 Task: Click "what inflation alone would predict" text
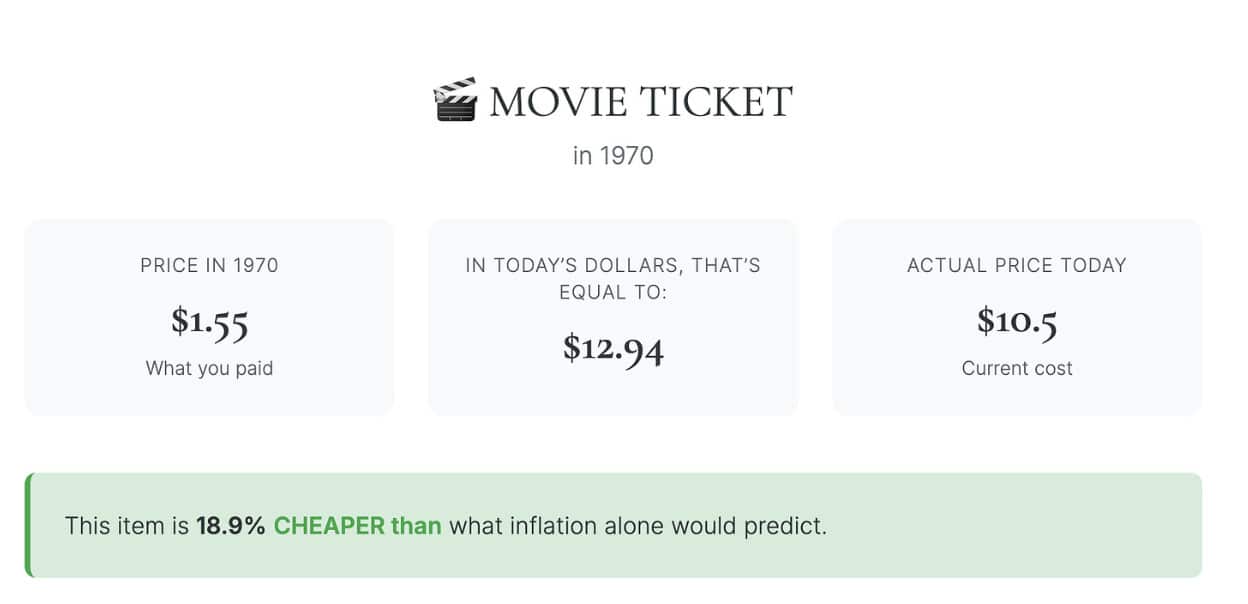637,525
